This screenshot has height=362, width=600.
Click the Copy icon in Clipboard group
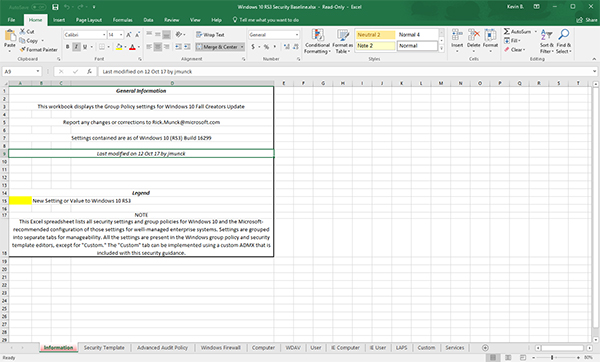coord(22,41)
